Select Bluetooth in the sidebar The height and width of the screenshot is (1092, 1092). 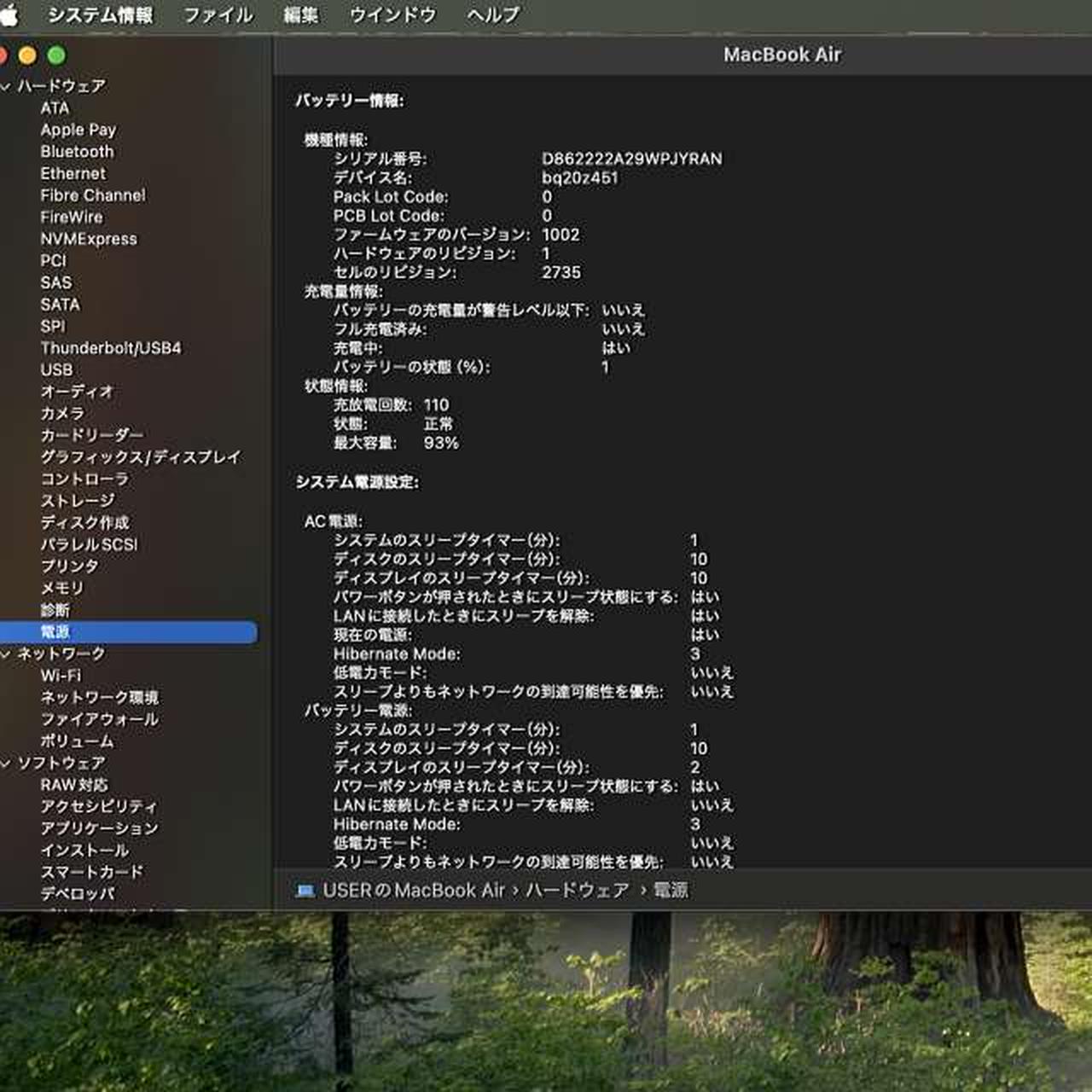77,152
